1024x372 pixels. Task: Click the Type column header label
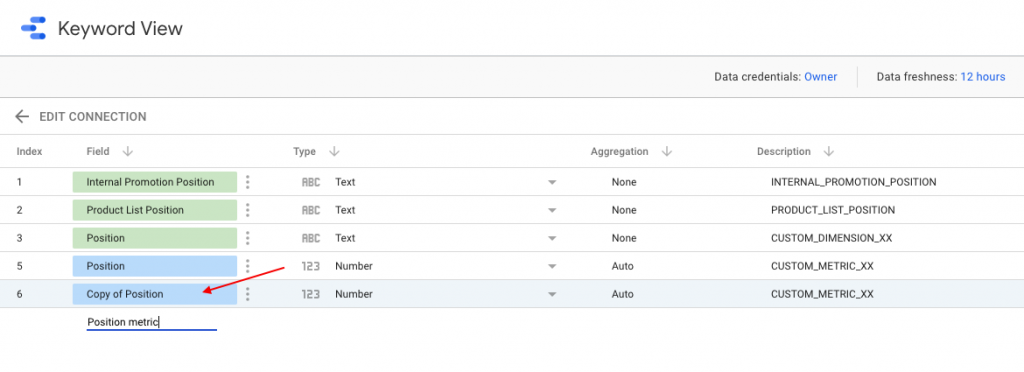[x=304, y=151]
